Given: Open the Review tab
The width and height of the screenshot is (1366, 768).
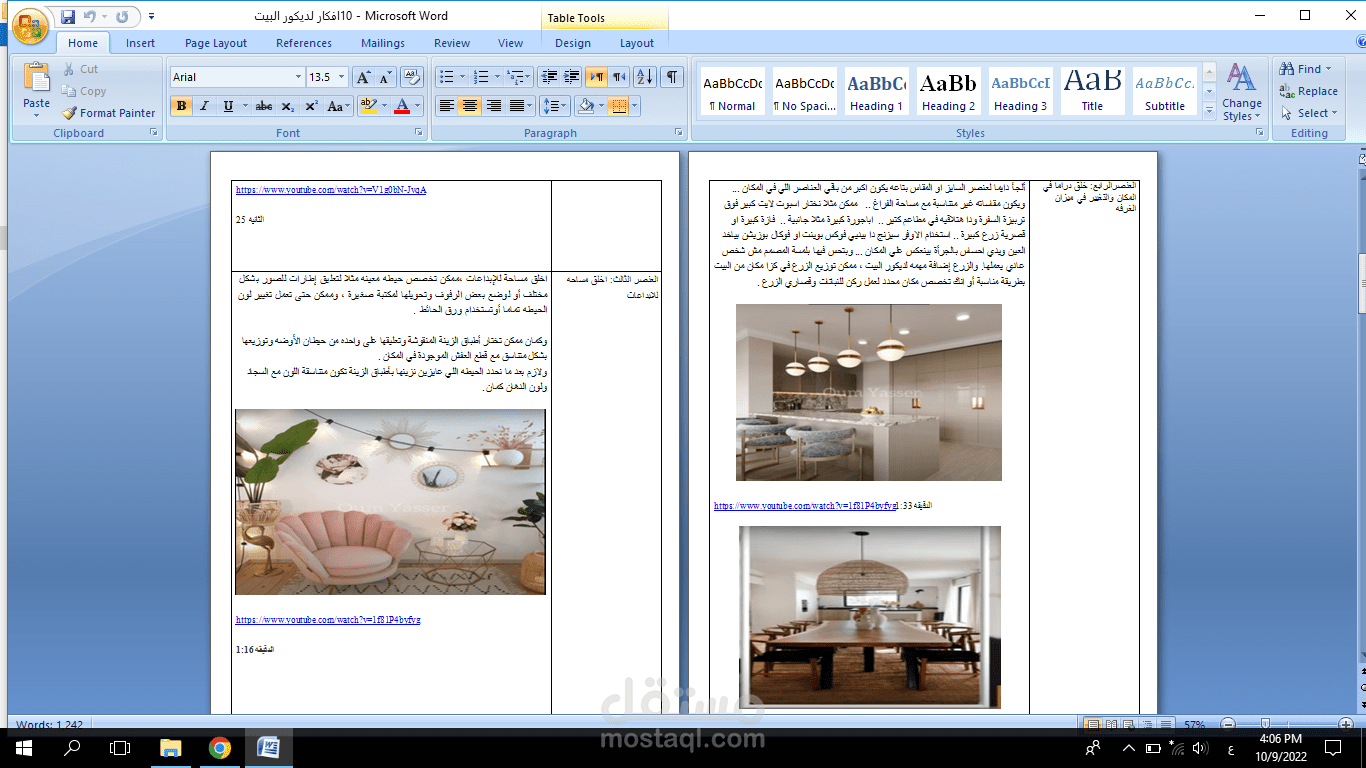Looking at the screenshot, I should click(x=452, y=43).
